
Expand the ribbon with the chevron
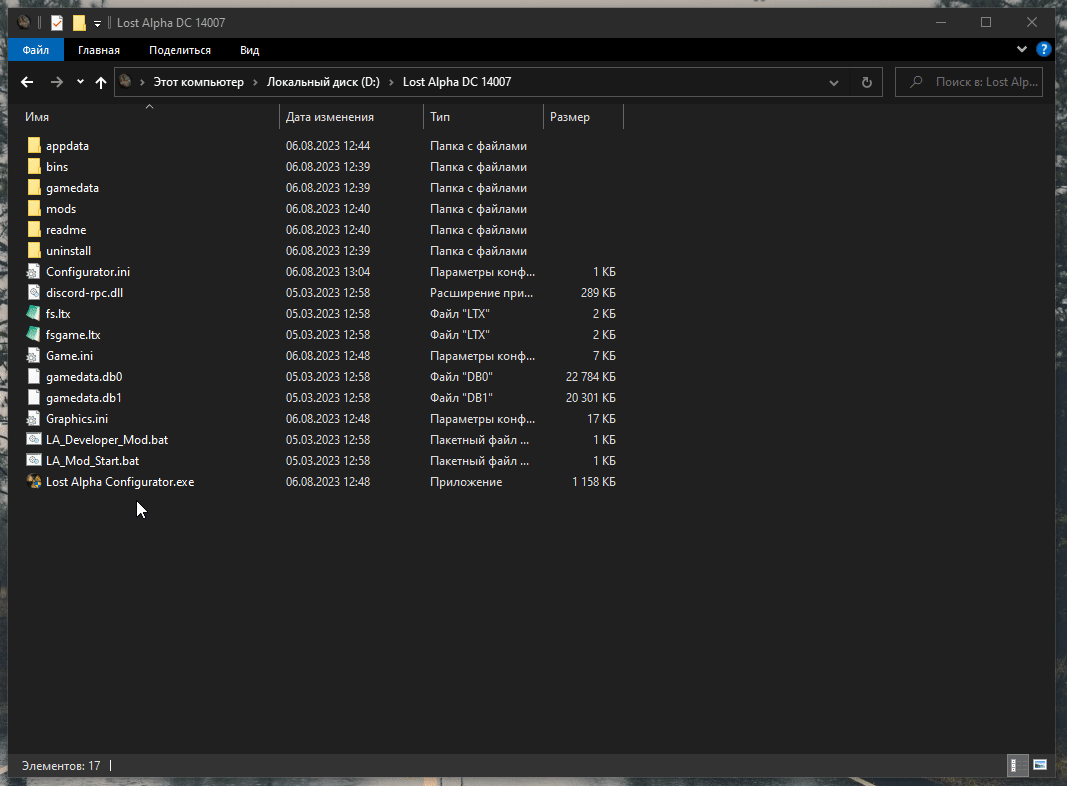click(1021, 49)
